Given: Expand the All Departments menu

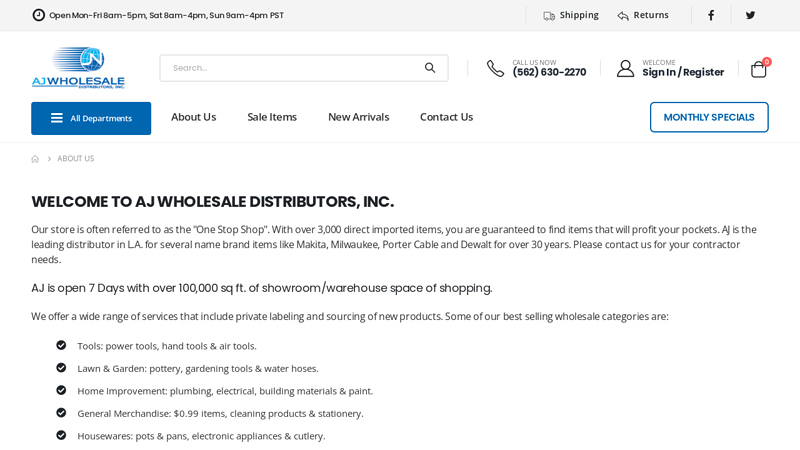Looking at the screenshot, I should (91, 118).
